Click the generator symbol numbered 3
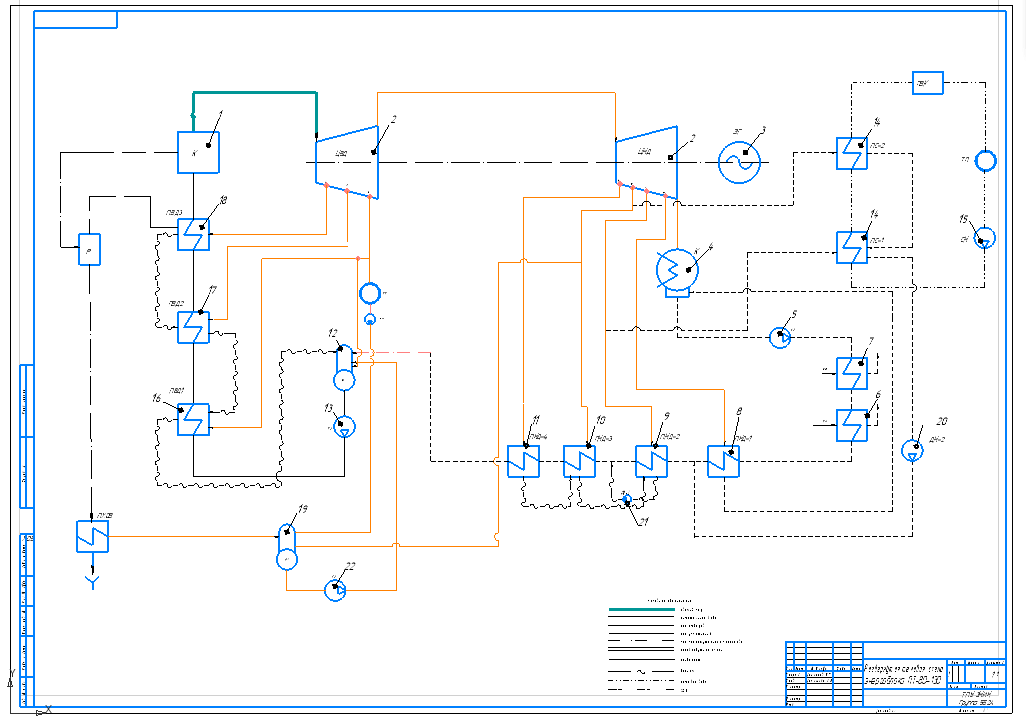 pyautogui.click(x=739, y=162)
